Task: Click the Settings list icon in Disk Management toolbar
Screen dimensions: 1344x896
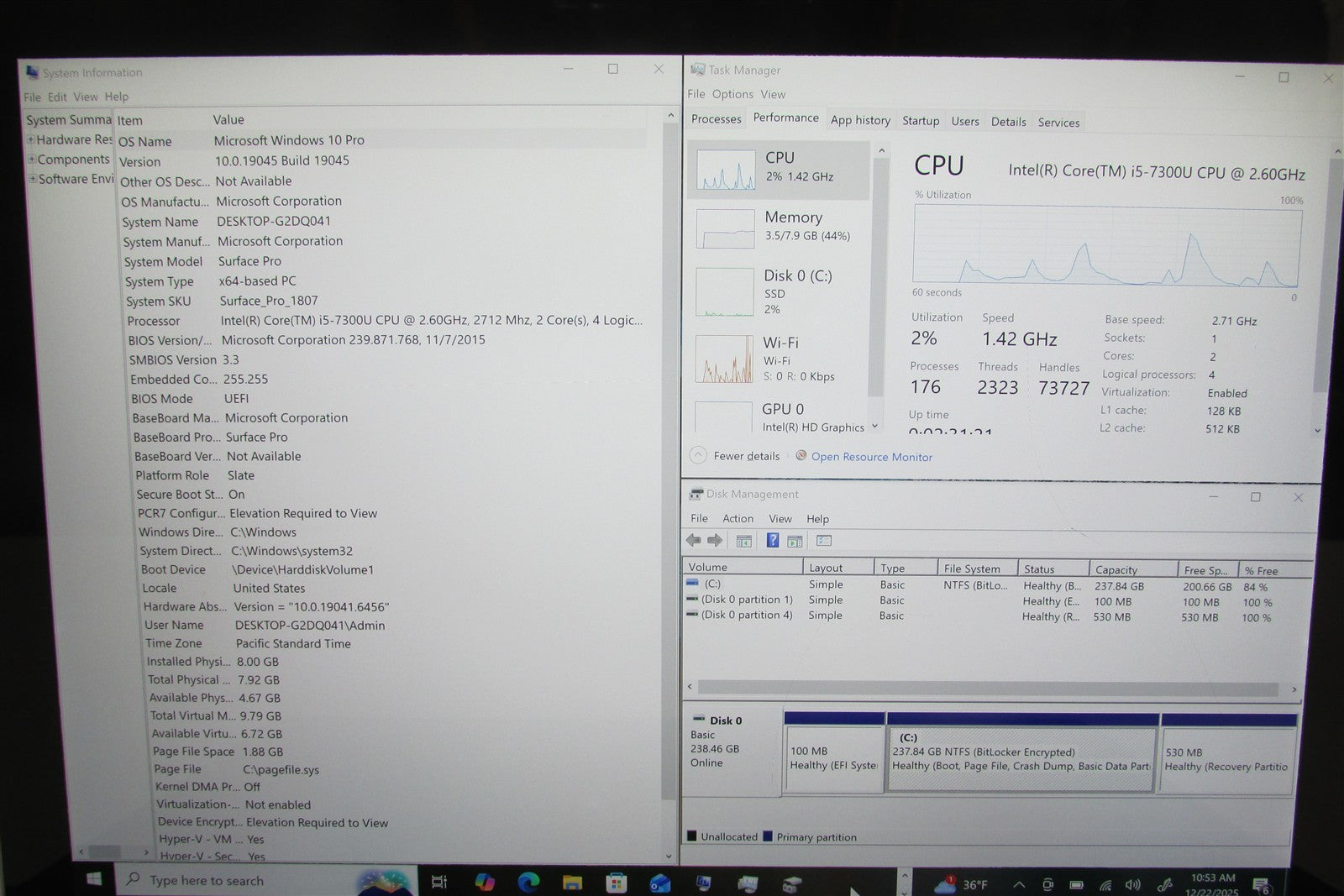Action: (823, 542)
